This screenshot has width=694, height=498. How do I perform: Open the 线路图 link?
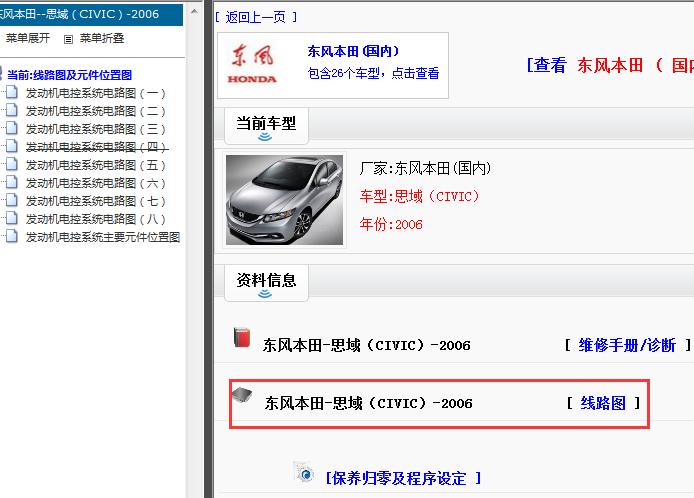click(603, 403)
